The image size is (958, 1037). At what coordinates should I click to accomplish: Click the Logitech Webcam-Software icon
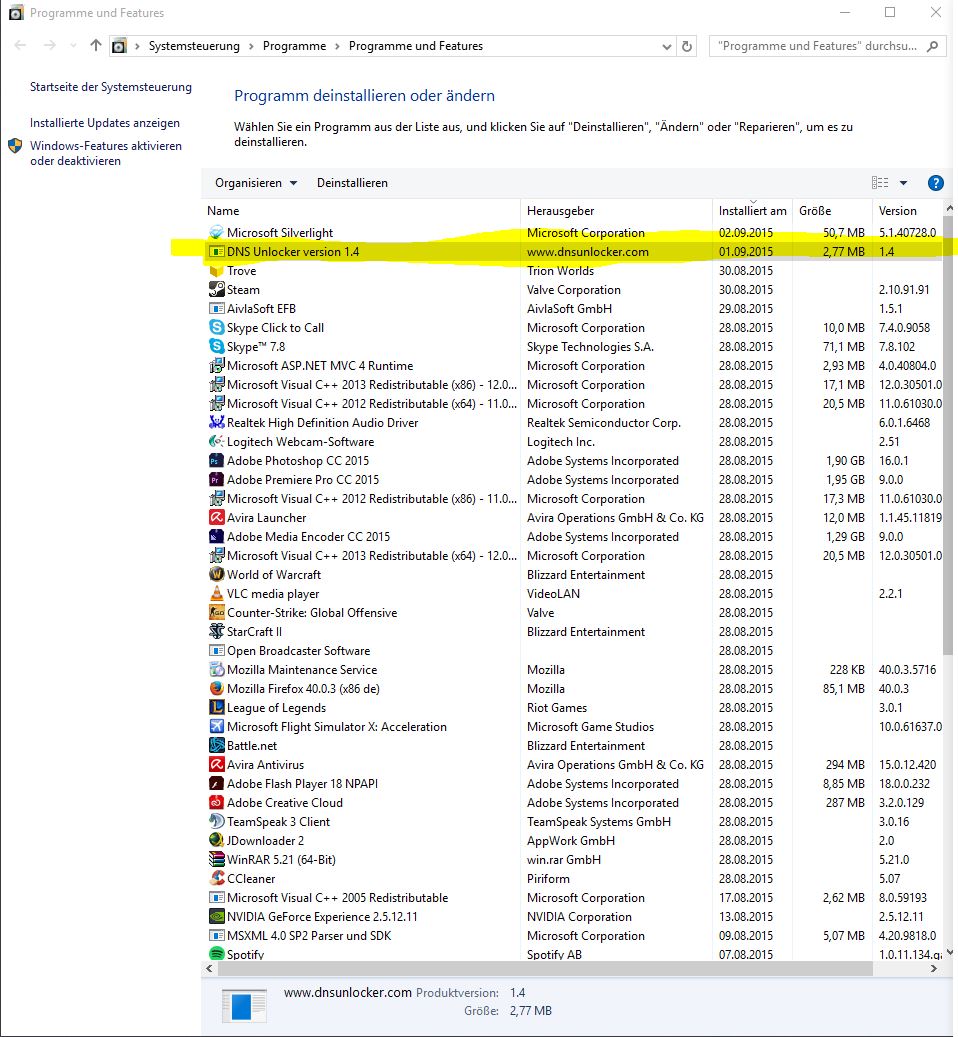(x=216, y=441)
